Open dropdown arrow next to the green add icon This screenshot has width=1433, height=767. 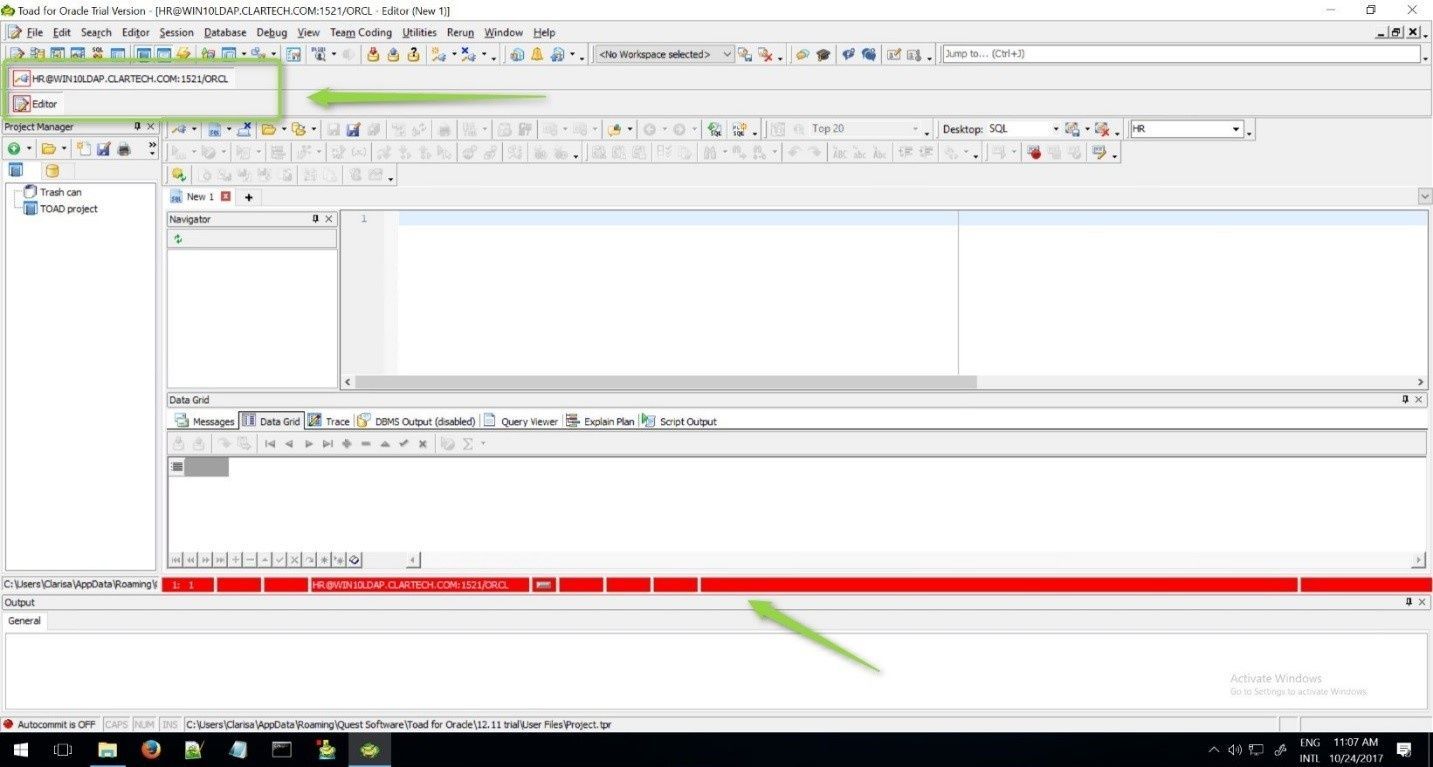(x=29, y=149)
